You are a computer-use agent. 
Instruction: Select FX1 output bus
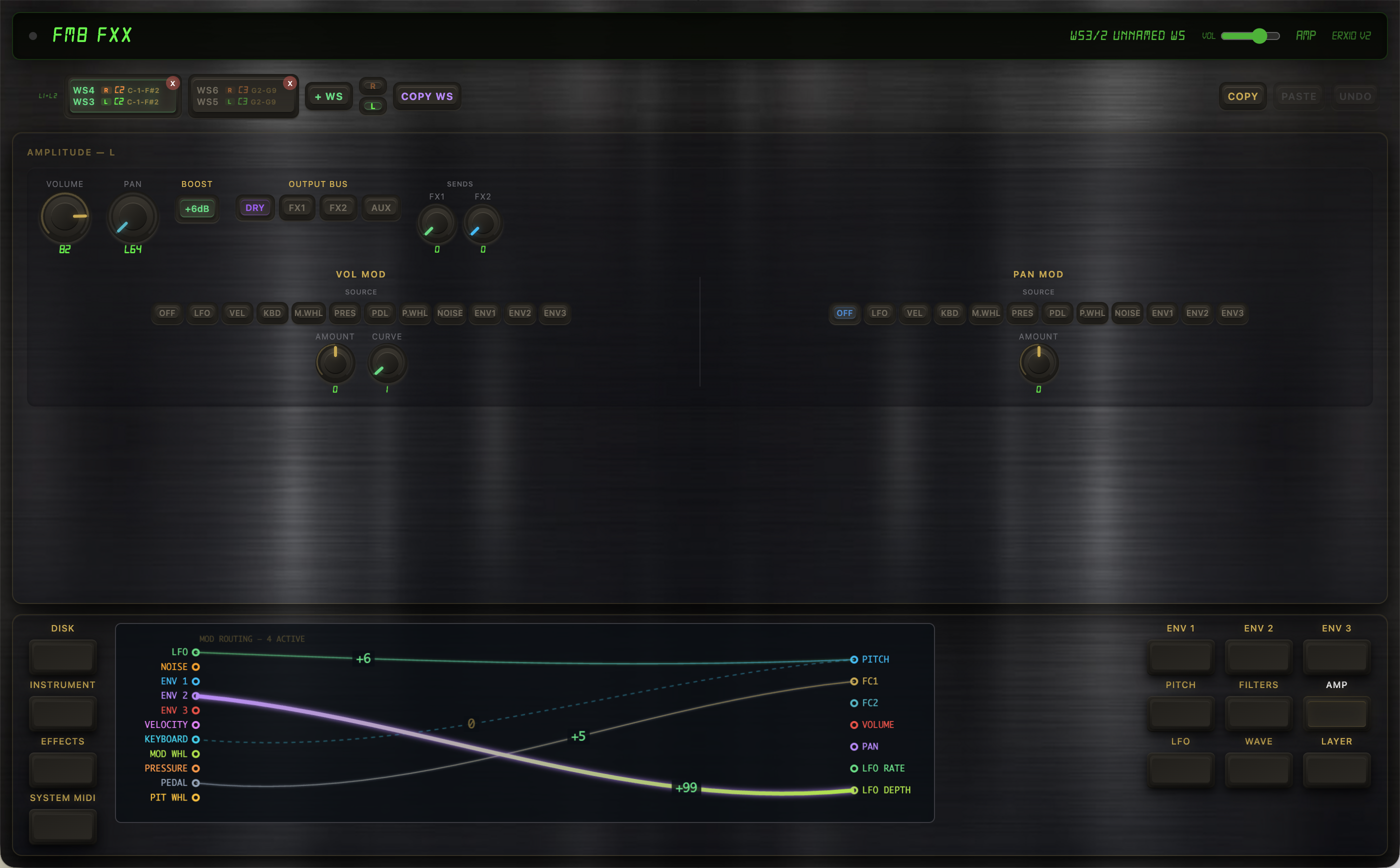click(297, 208)
